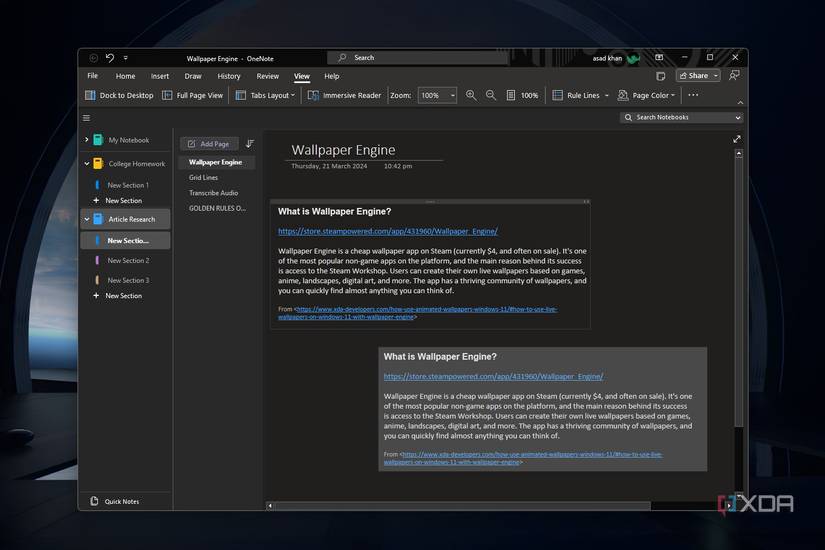825x550 pixels.
Task: Open the Steam store link in second note
Action: point(494,376)
